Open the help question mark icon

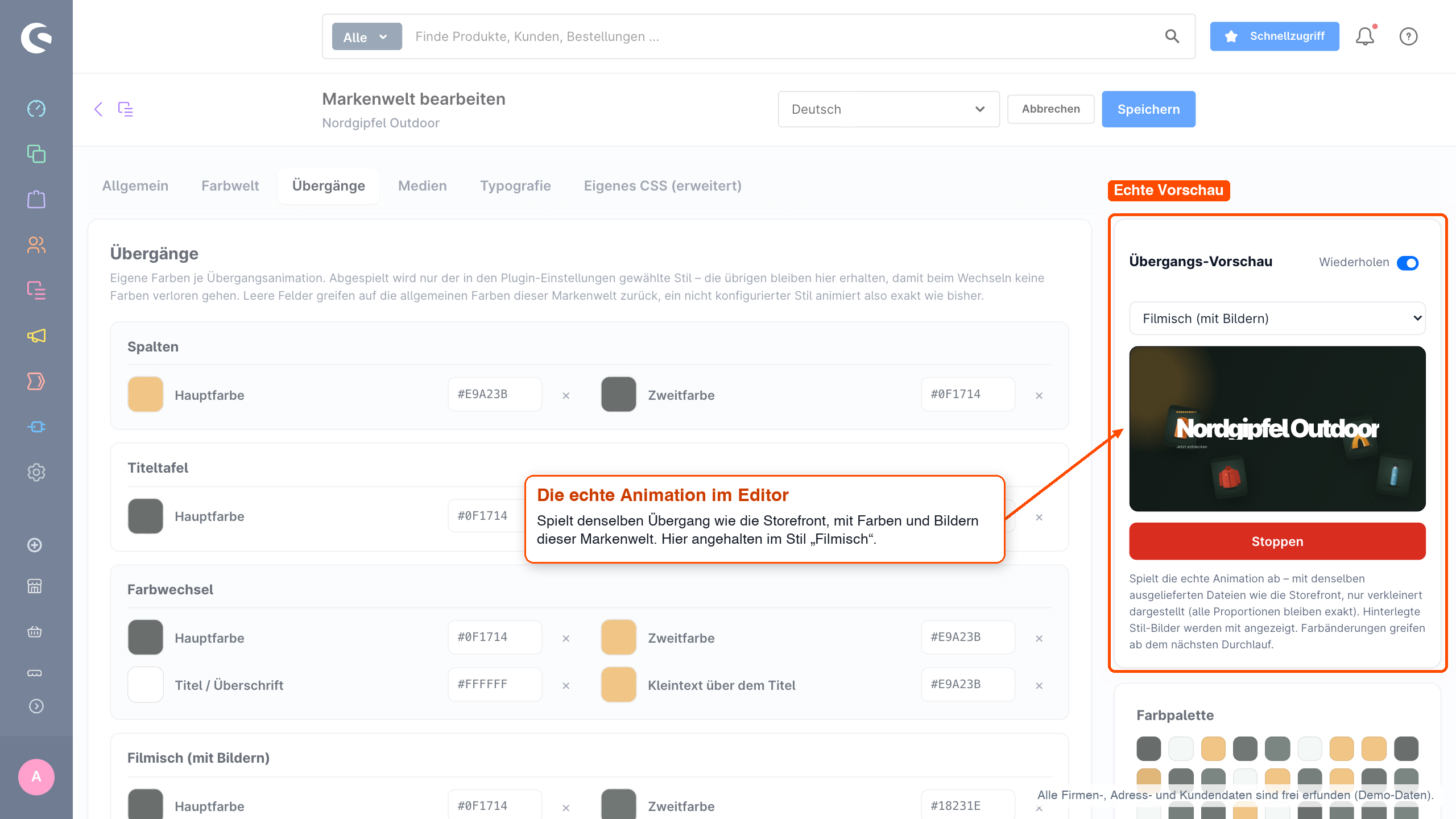coord(1408,36)
